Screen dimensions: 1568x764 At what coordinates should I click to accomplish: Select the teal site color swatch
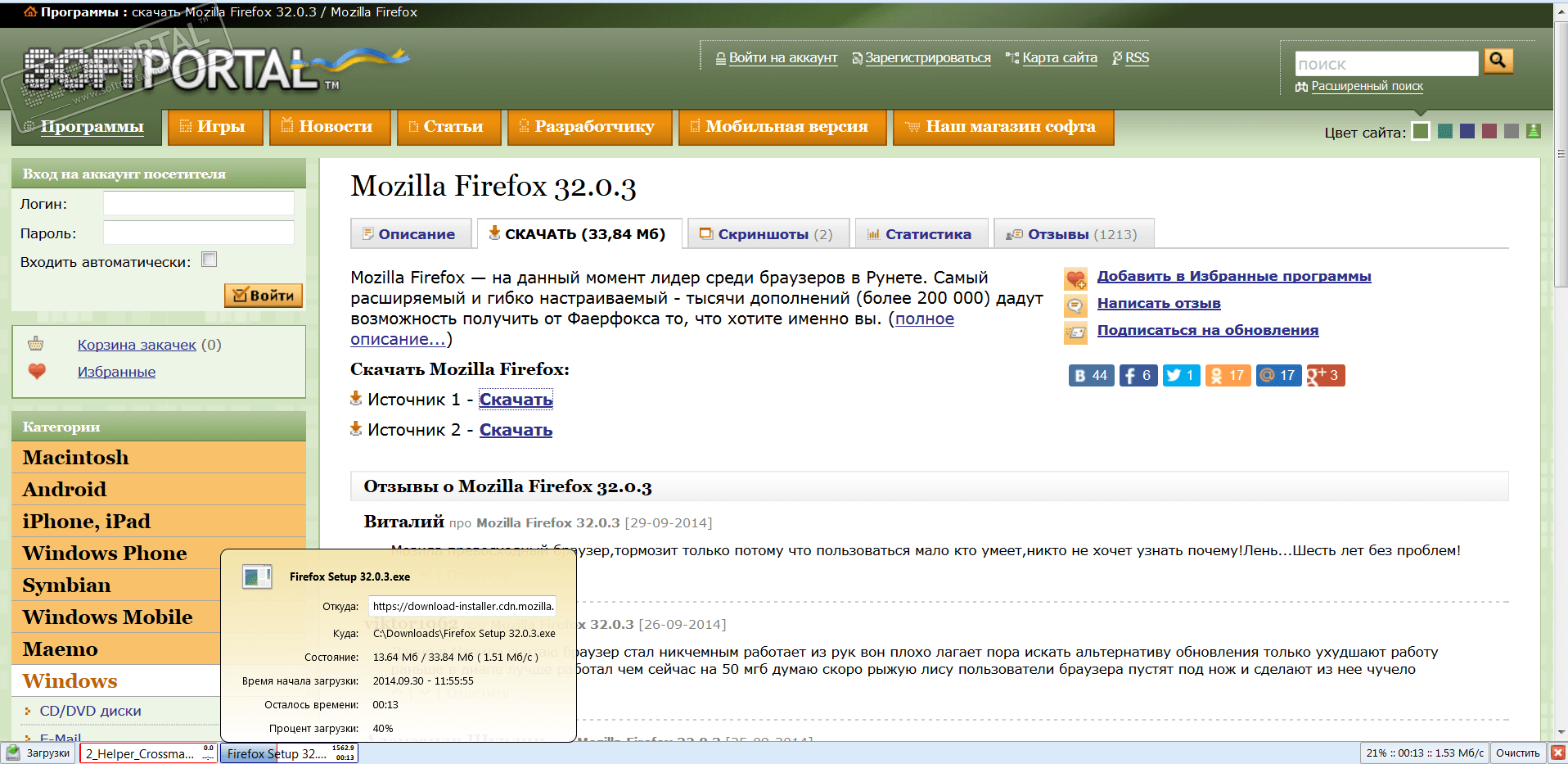(x=1445, y=131)
